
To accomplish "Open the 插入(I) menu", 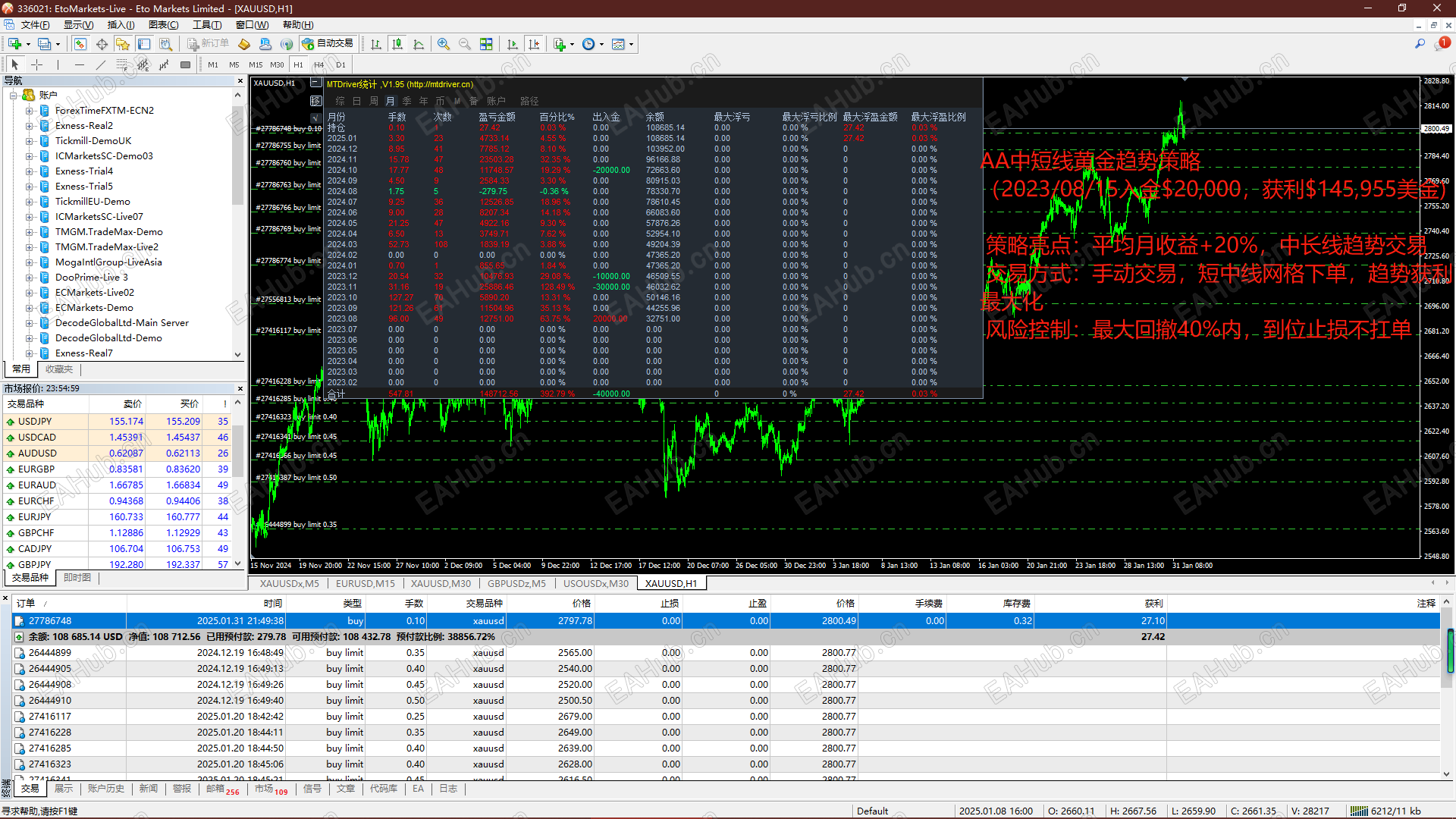I will click(x=121, y=25).
